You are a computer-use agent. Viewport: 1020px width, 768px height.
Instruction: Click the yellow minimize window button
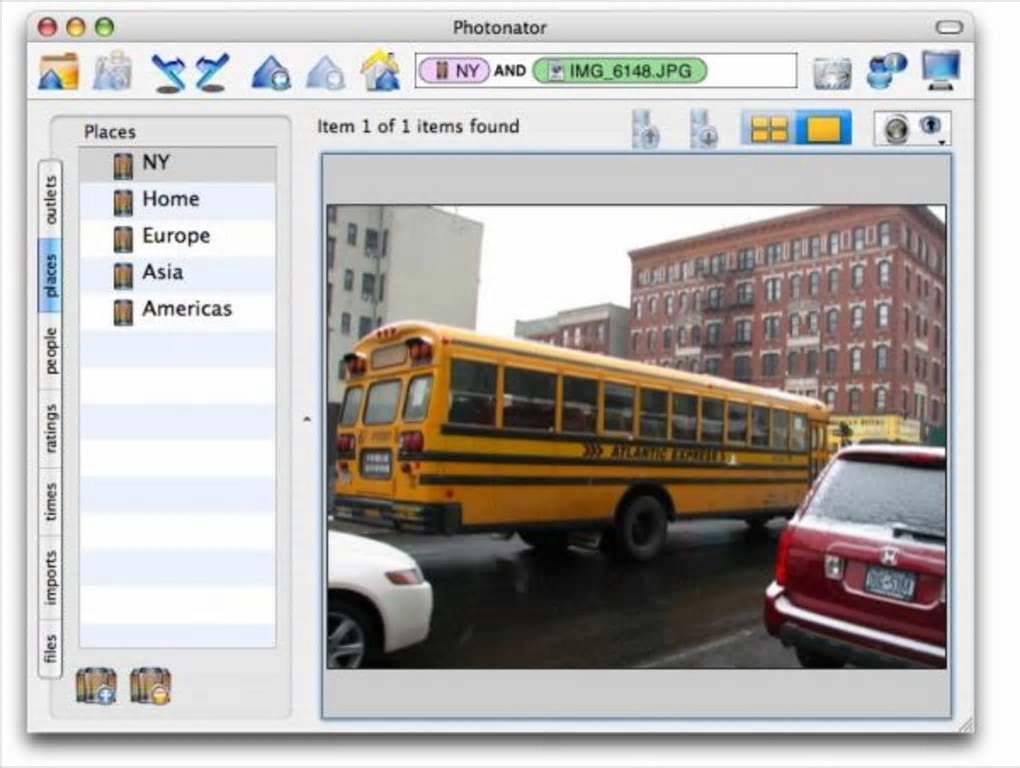[76, 27]
